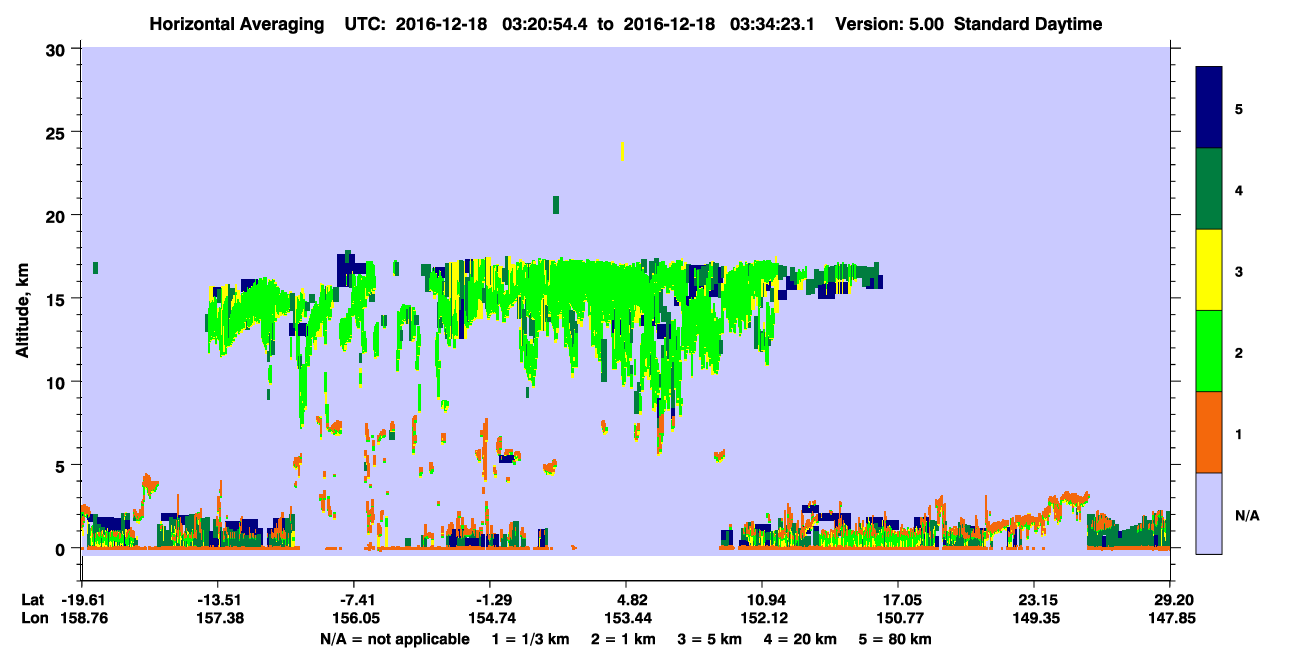Click the colorbar label '3'
The image size is (1300, 667).
click(1239, 270)
